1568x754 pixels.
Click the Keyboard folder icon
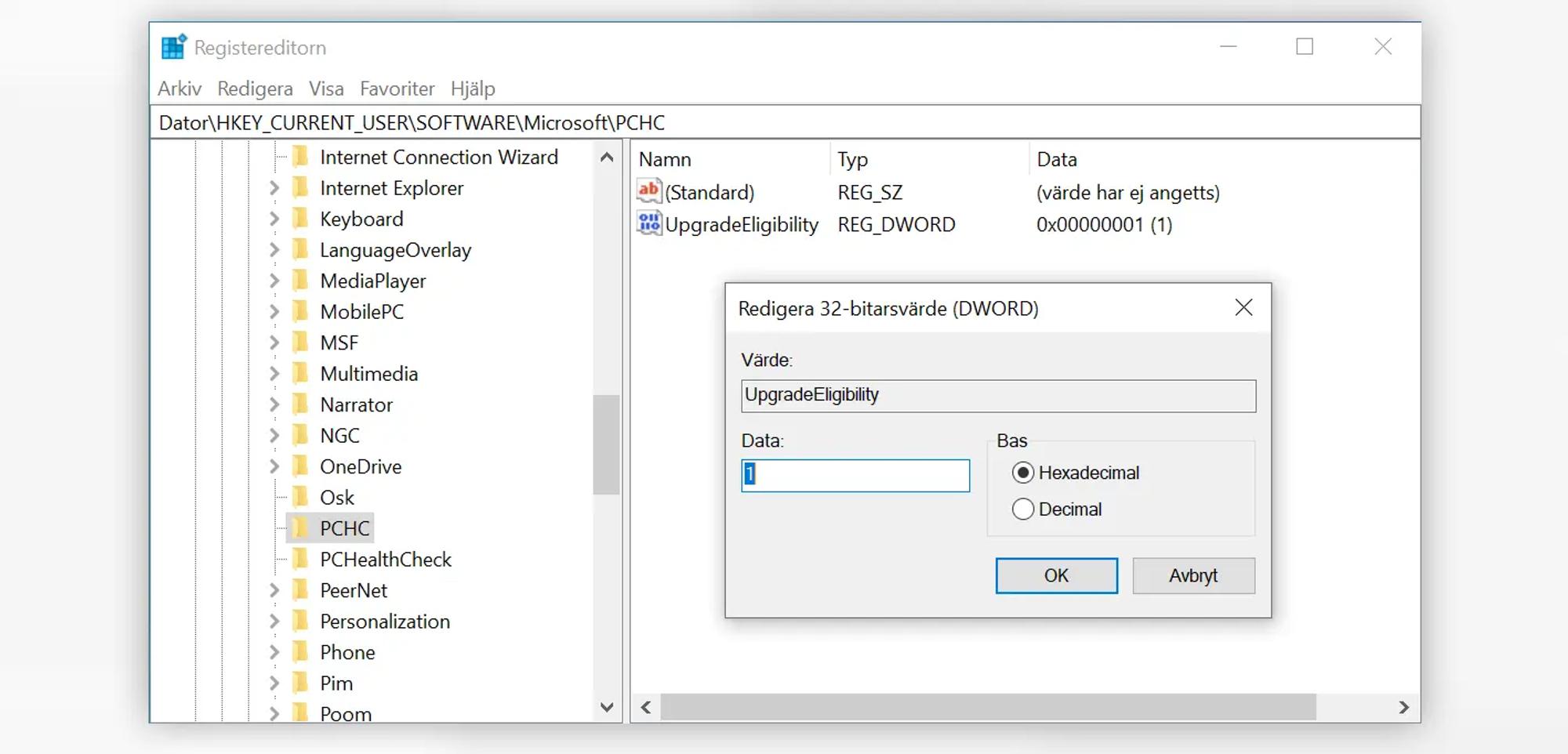(300, 219)
